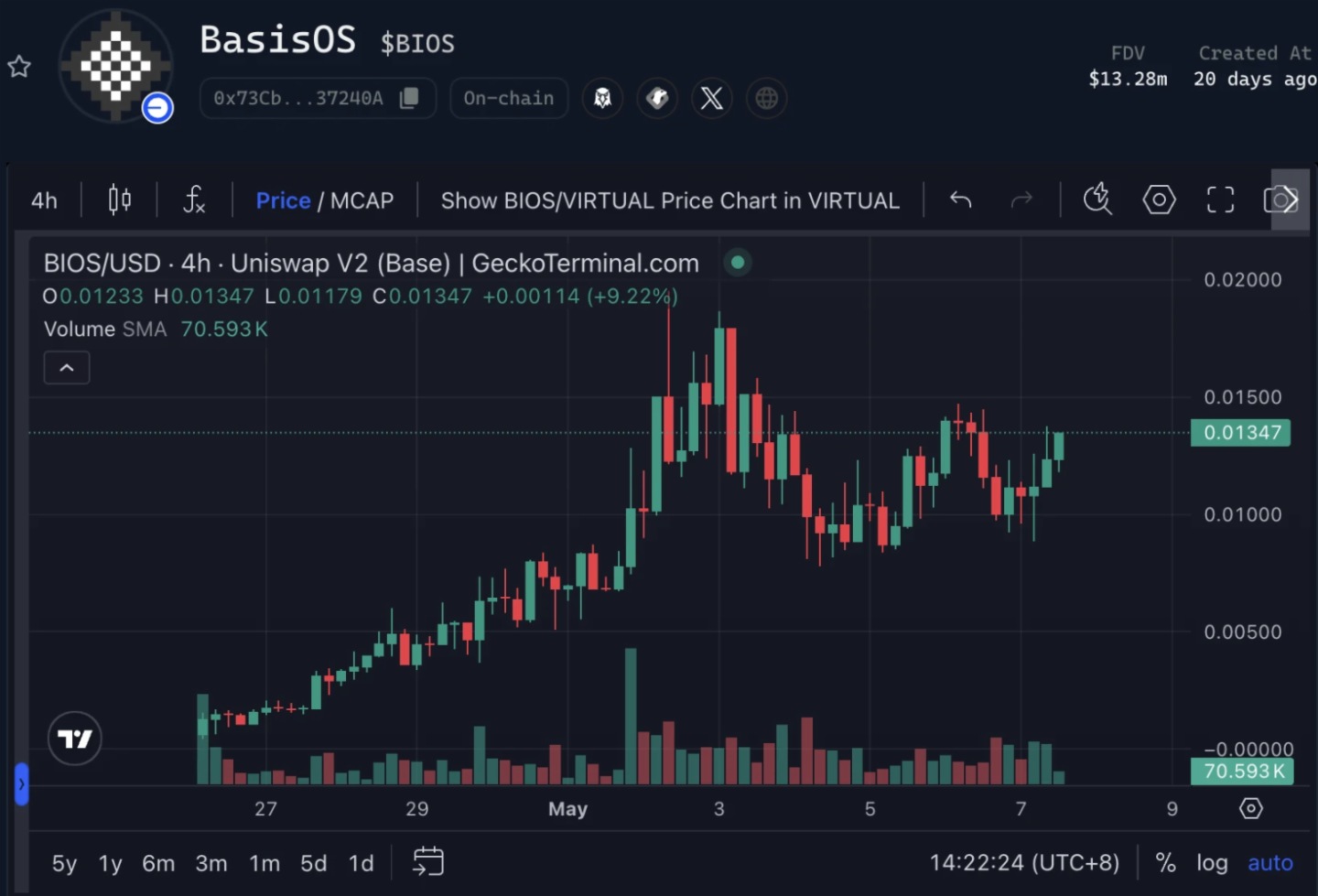Image resolution: width=1318 pixels, height=896 pixels.
Task: Show BIOS/VIRTUAL Price Chart in VIRTUAL
Action: tap(669, 200)
